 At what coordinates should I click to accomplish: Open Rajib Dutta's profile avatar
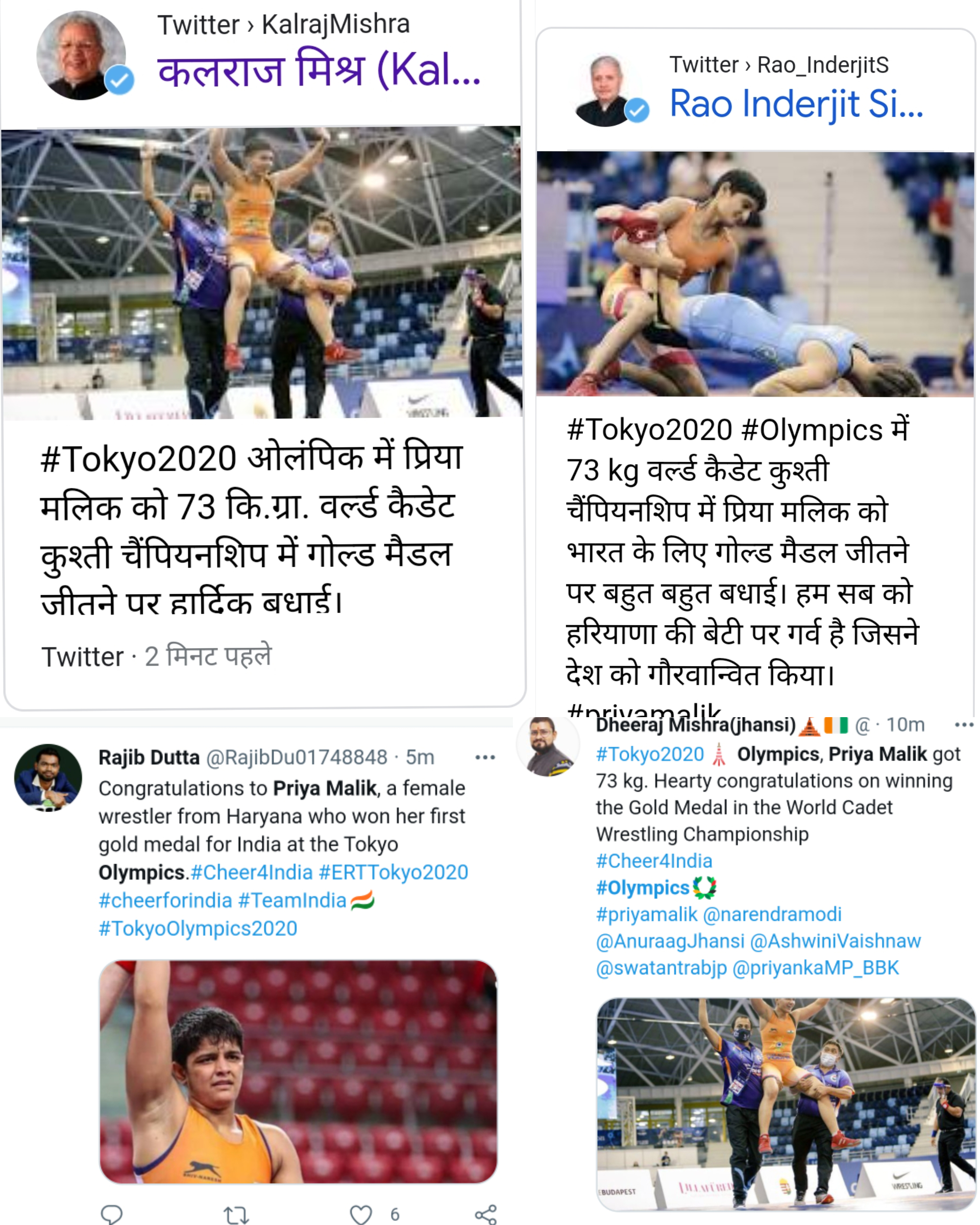pyautogui.click(x=47, y=777)
